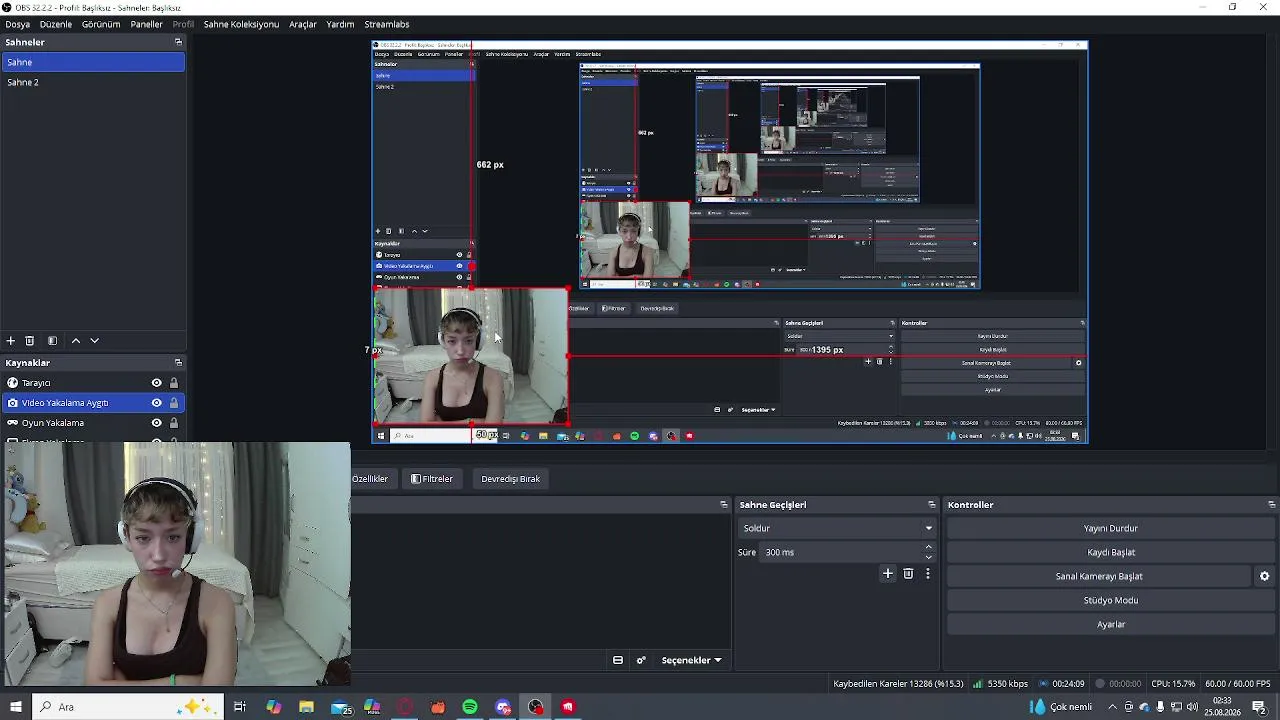Show hidden system tray icons
1280x720 pixels.
[1112, 707]
